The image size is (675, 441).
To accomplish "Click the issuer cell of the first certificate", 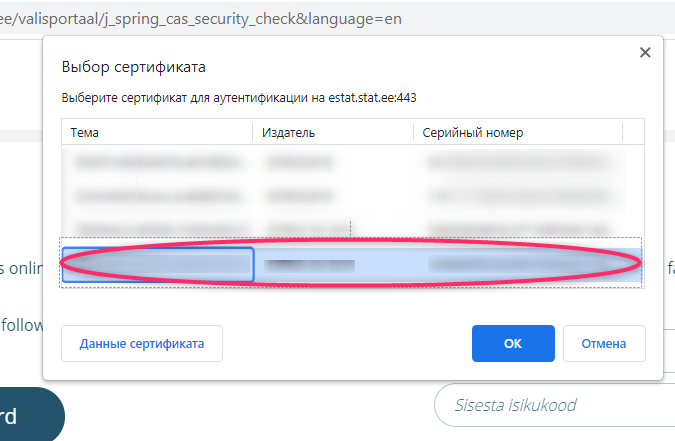I will [x=300, y=162].
